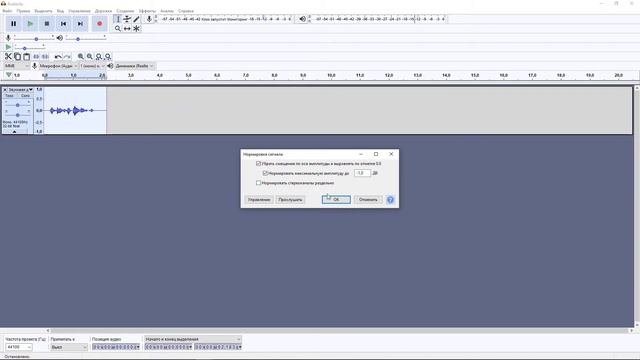640x360 pixels.
Task: Open the selection start and end mode dropdown
Action: (x=193, y=339)
